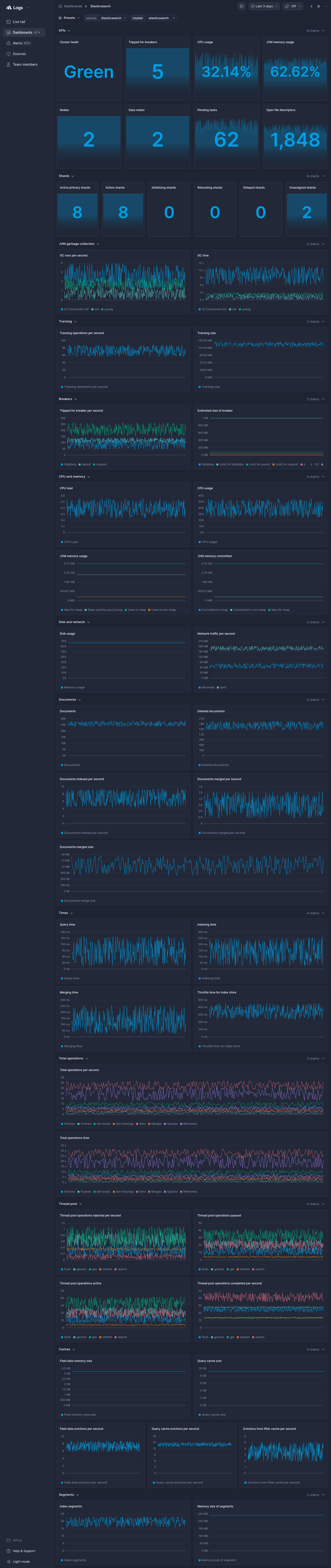The image size is (331, 1568).
Task: Click the Unassigned shards card showing 2
Action: (307, 209)
